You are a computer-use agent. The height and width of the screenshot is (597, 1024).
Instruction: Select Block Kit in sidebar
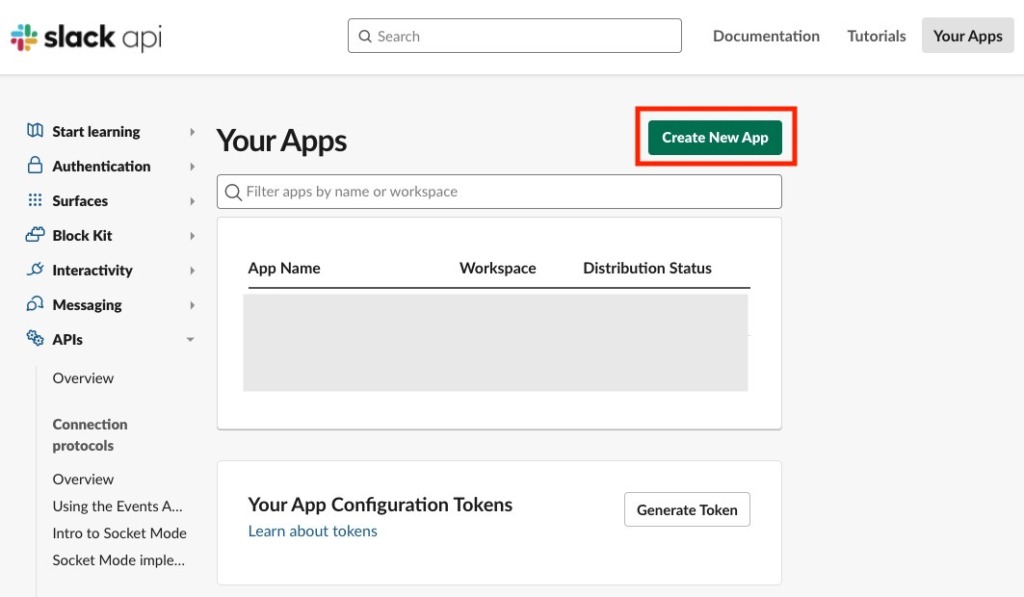(82, 236)
